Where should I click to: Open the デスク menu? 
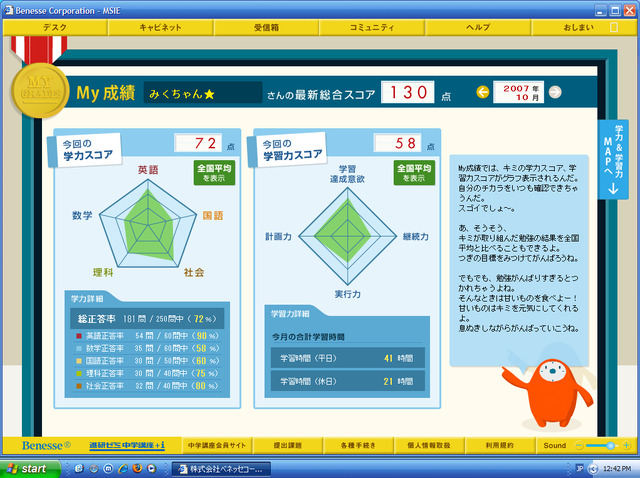click(x=55, y=27)
